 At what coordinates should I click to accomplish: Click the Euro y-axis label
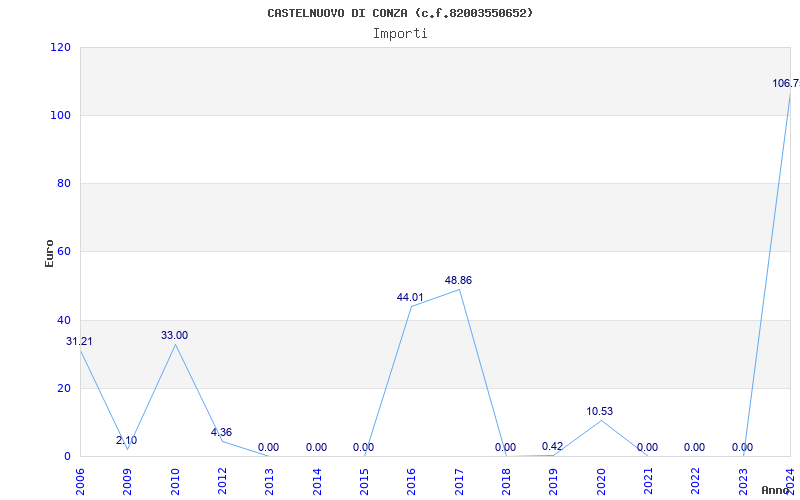pos(49,253)
